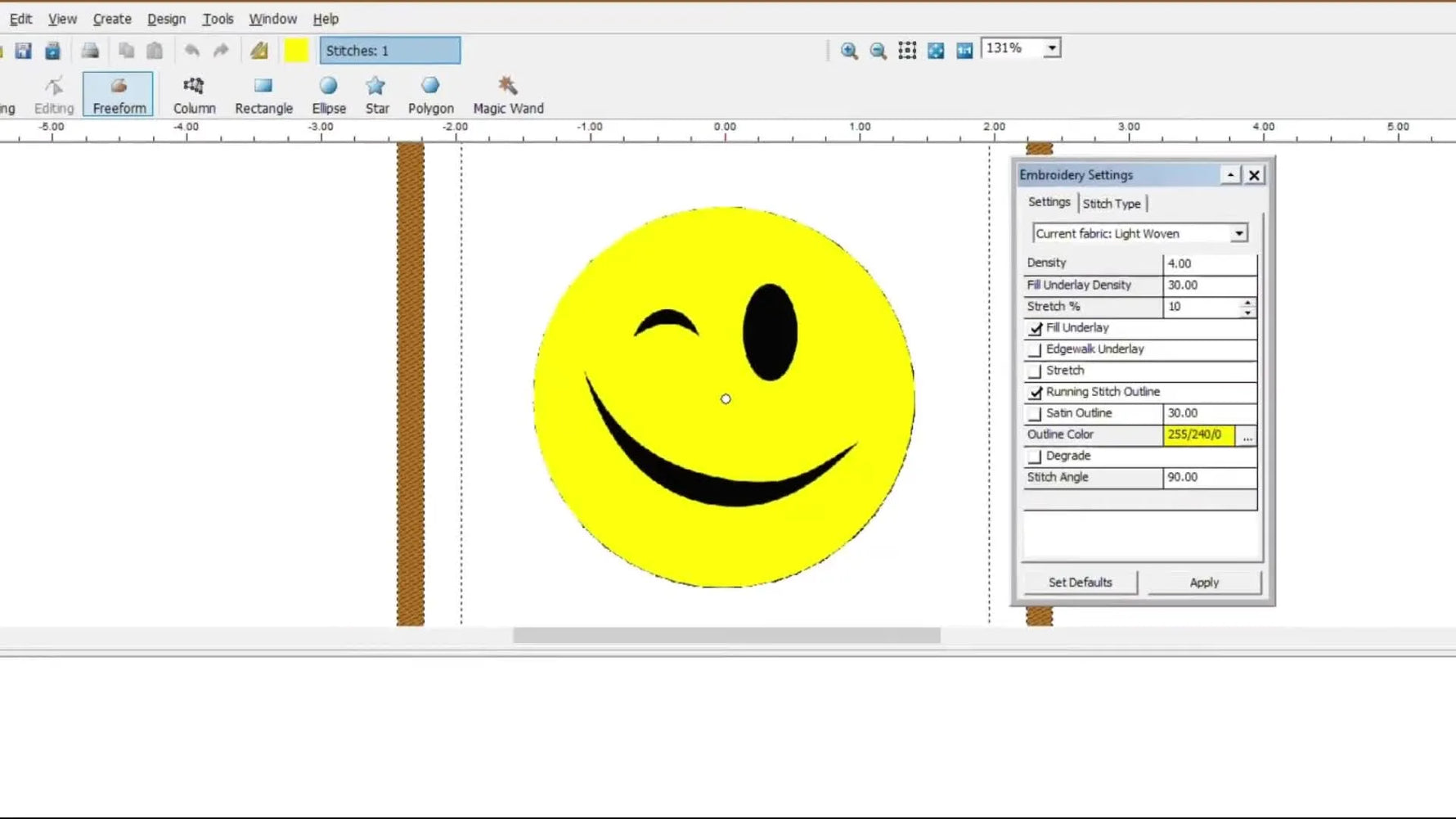Click the zoom to selection icon
This screenshot has width=1456, height=819.
(x=907, y=51)
